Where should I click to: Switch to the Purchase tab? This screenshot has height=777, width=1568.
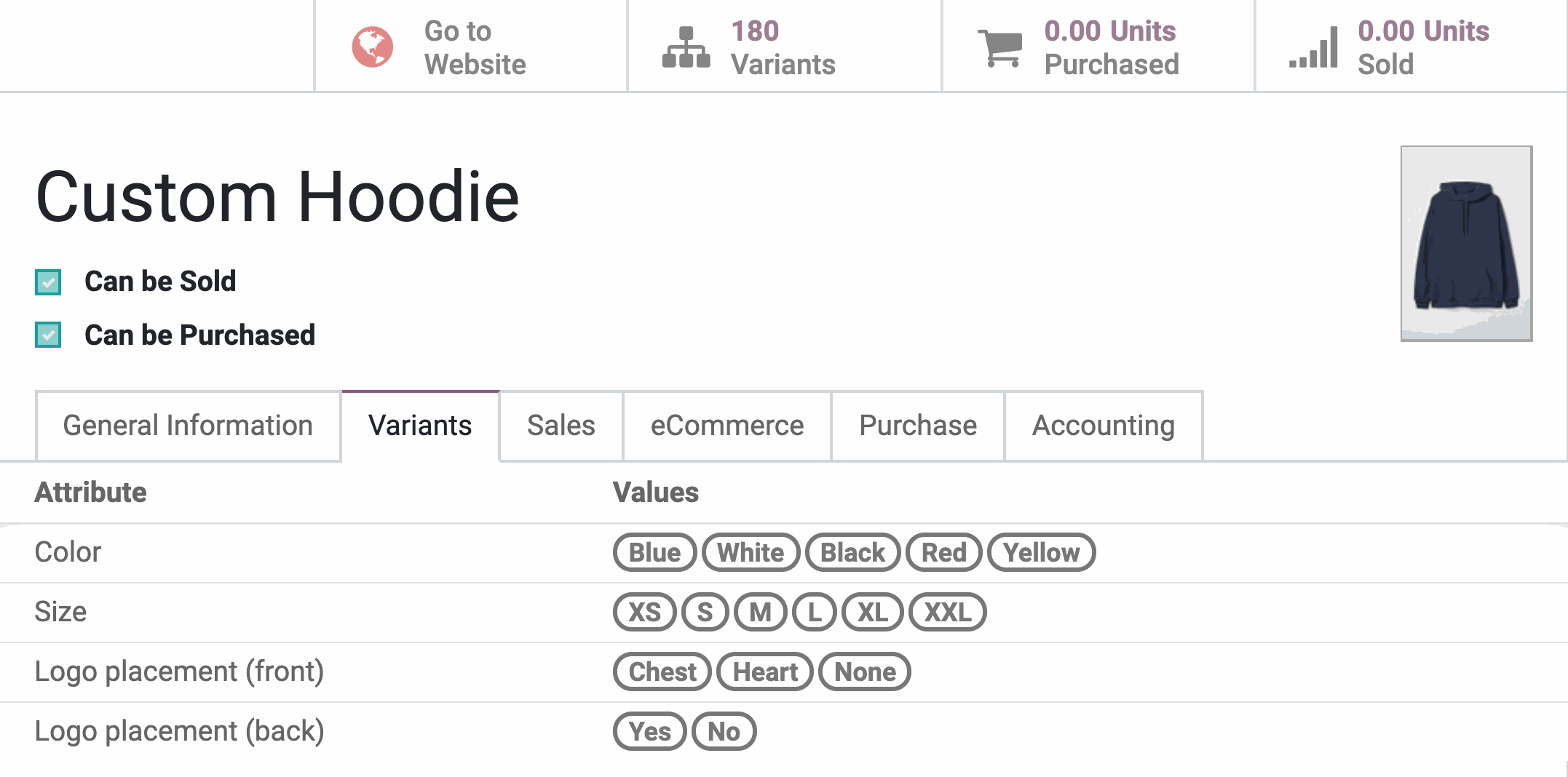click(917, 426)
